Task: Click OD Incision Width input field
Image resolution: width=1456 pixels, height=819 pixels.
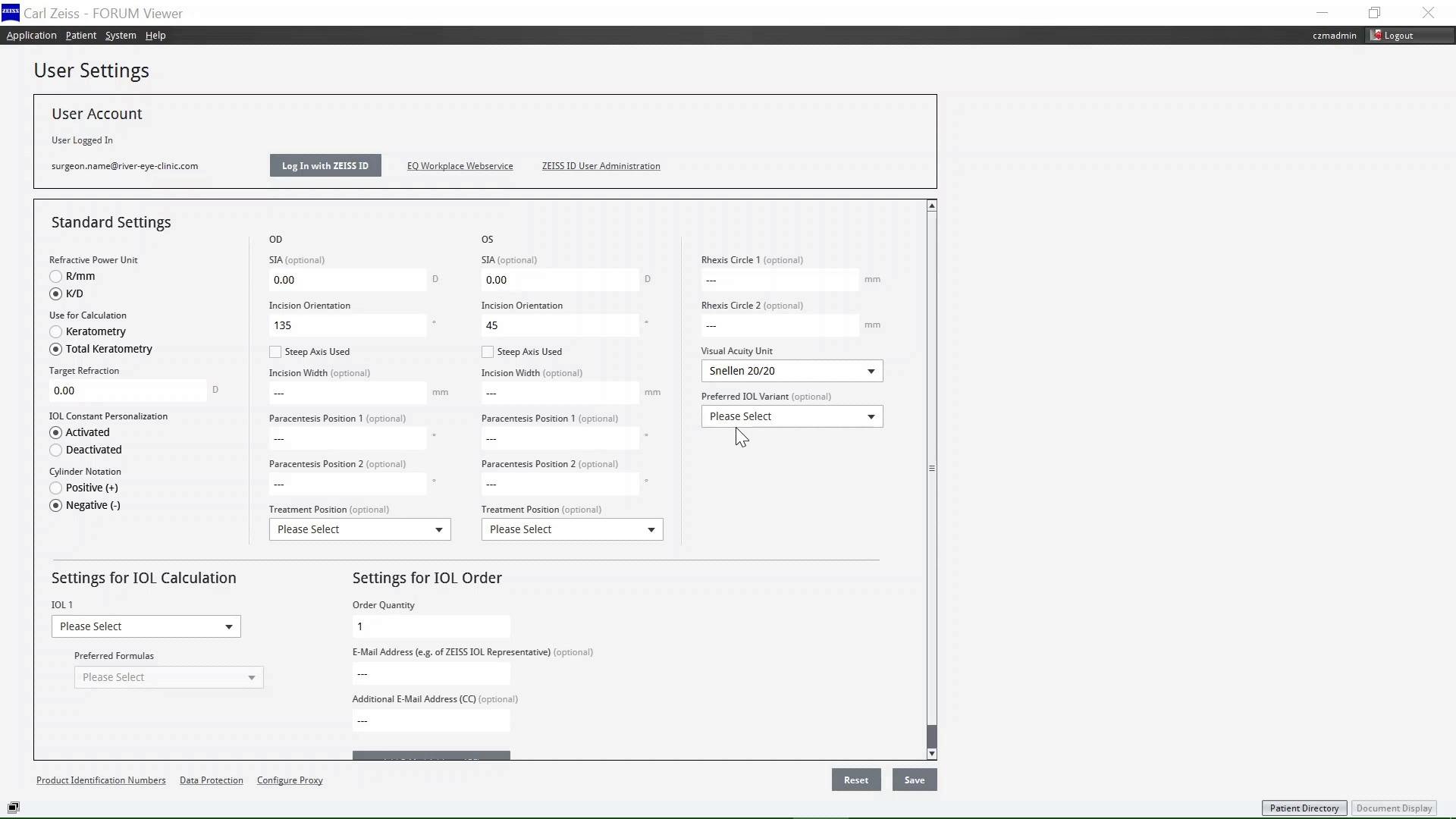Action: 347,393
